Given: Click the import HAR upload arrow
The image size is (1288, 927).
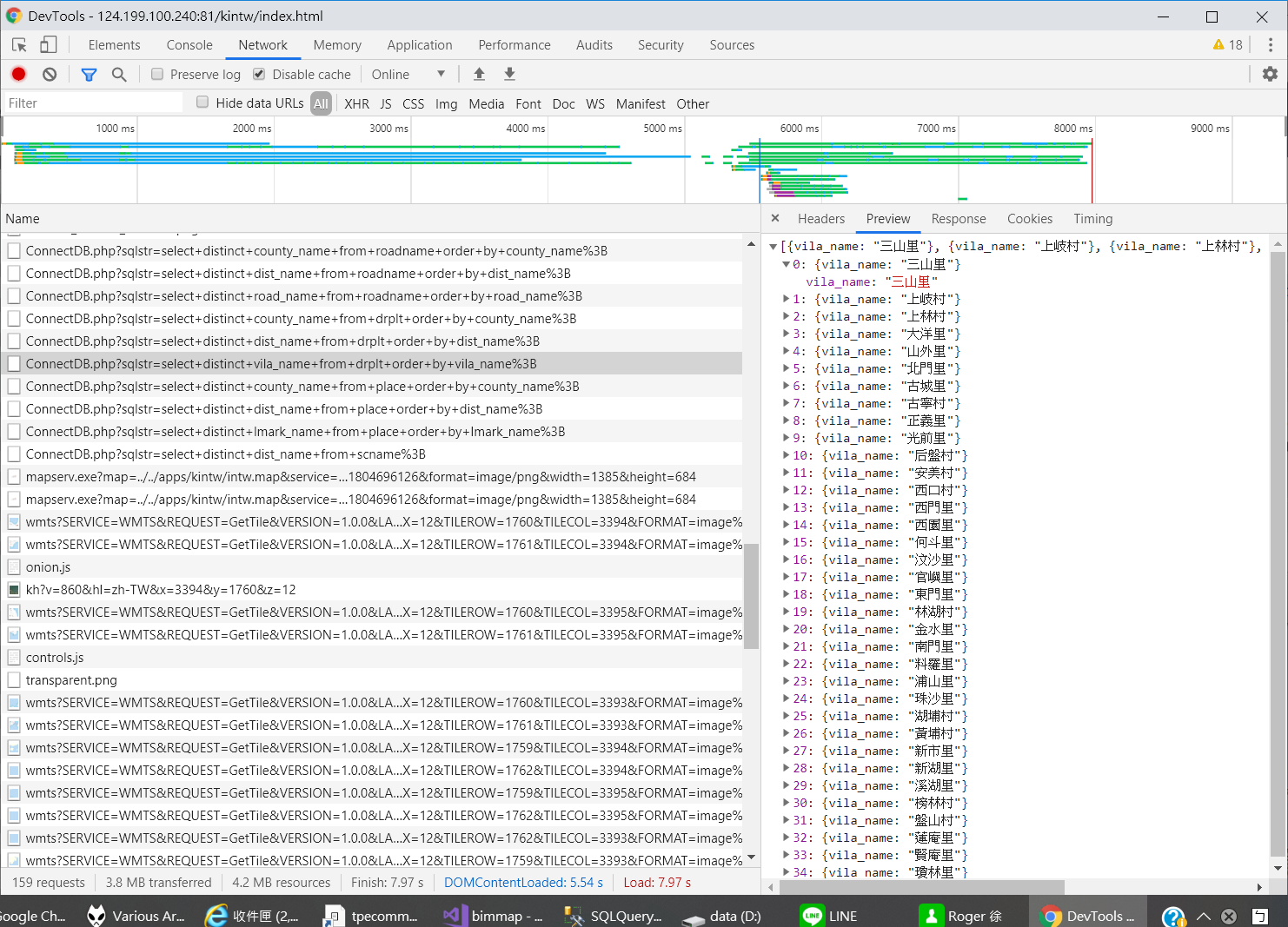Looking at the screenshot, I should (x=479, y=75).
